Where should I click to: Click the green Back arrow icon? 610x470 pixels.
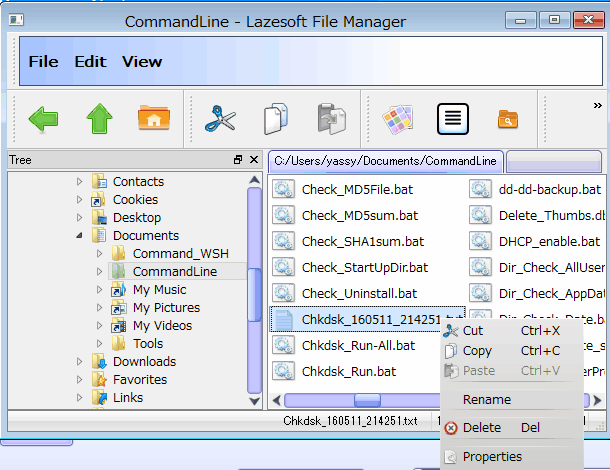tap(43, 119)
